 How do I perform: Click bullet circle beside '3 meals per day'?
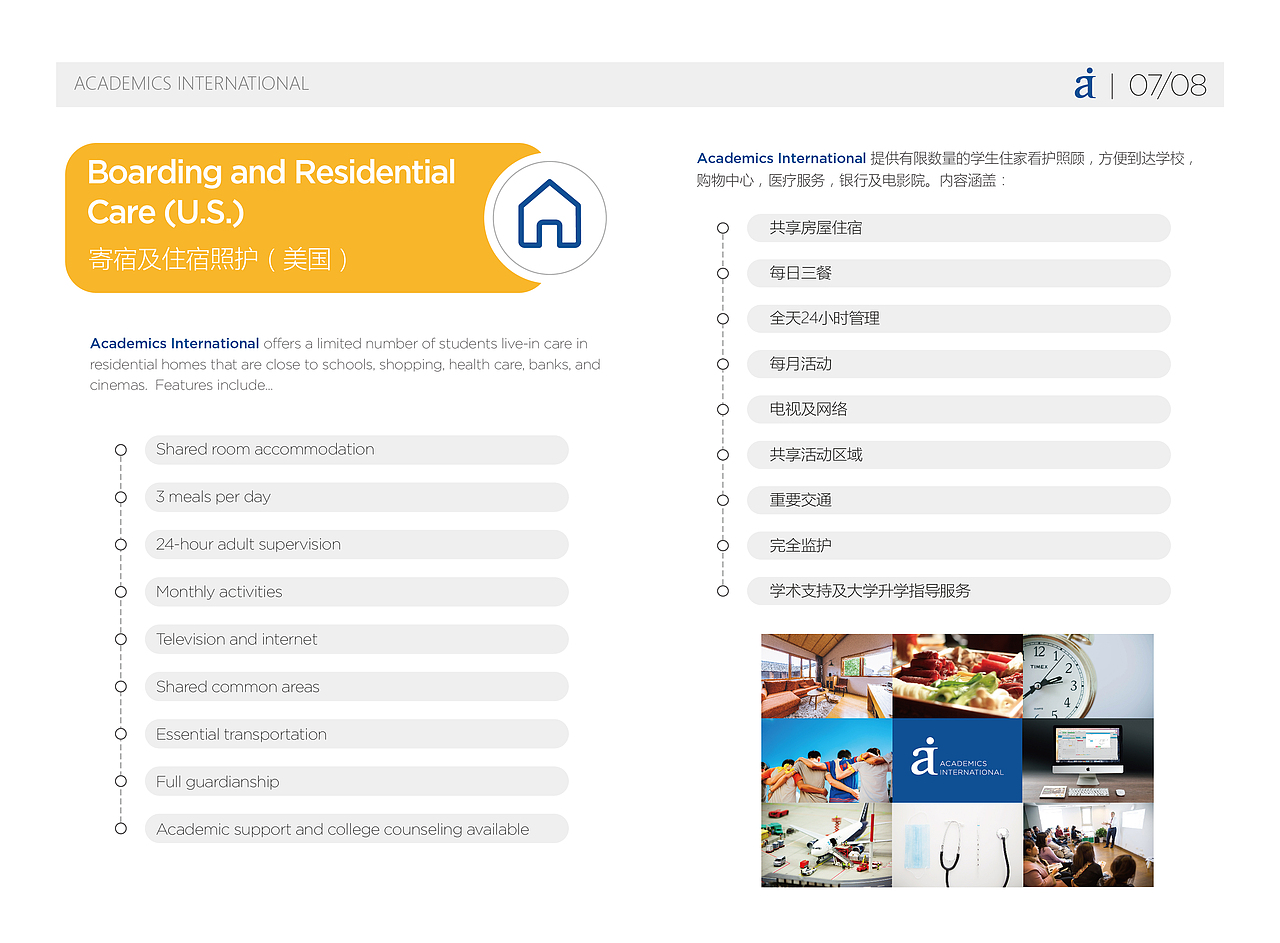pos(121,497)
